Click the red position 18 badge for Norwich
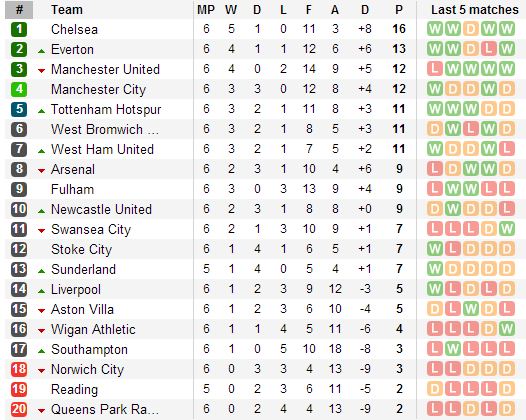 (19, 369)
